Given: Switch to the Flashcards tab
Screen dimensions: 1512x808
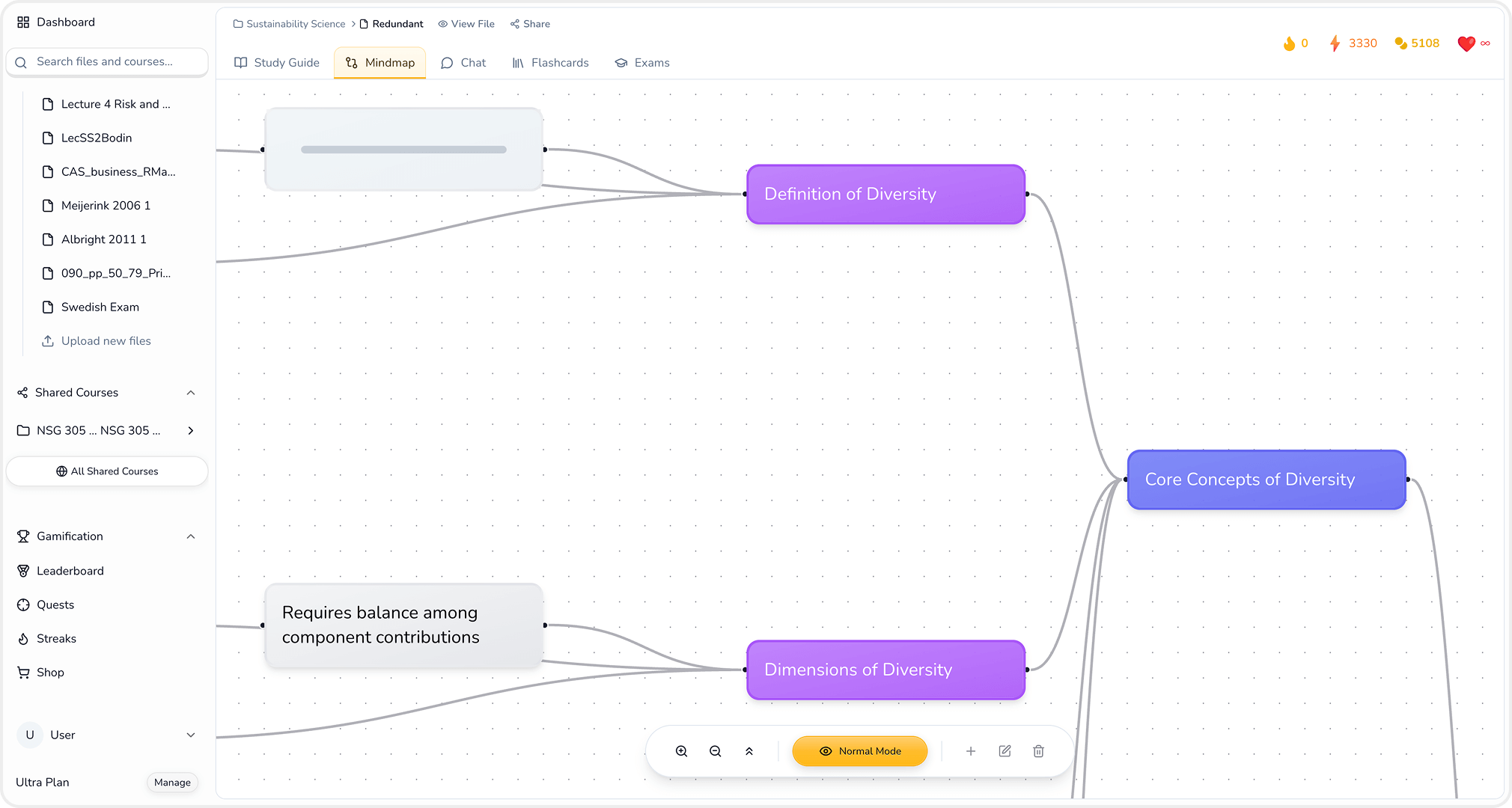Looking at the screenshot, I should (550, 63).
